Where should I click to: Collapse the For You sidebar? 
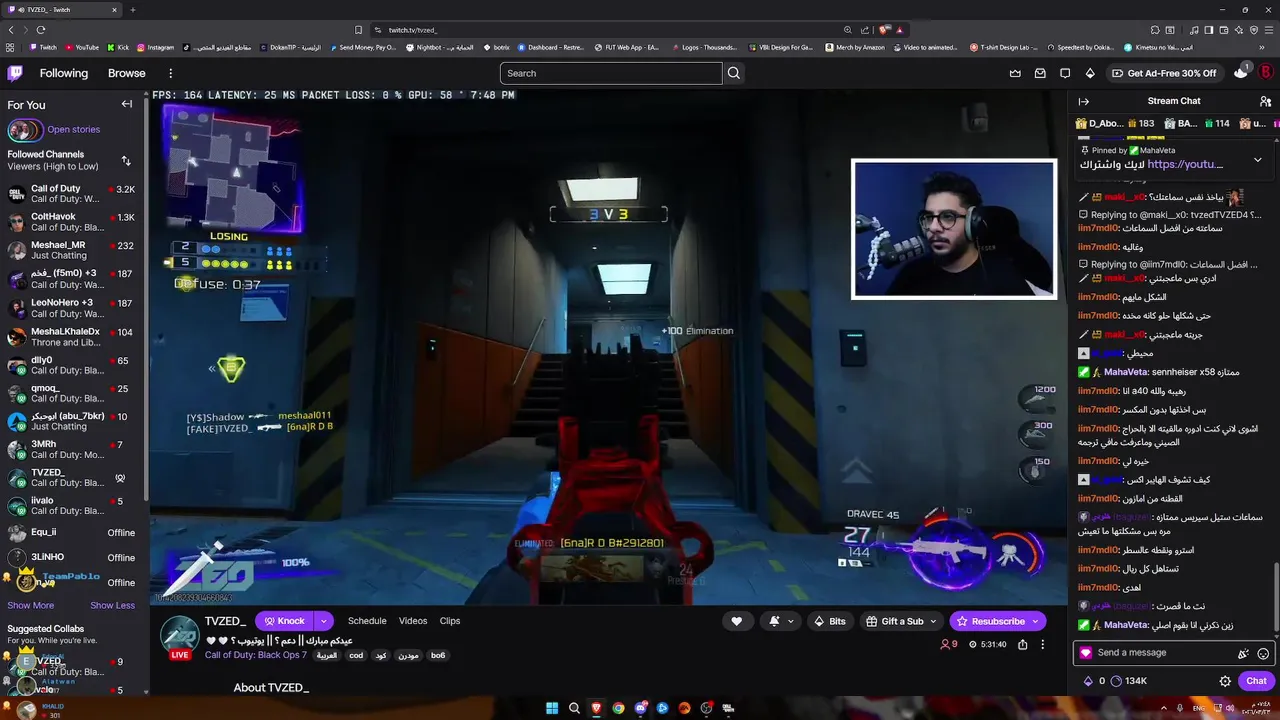click(127, 104)
